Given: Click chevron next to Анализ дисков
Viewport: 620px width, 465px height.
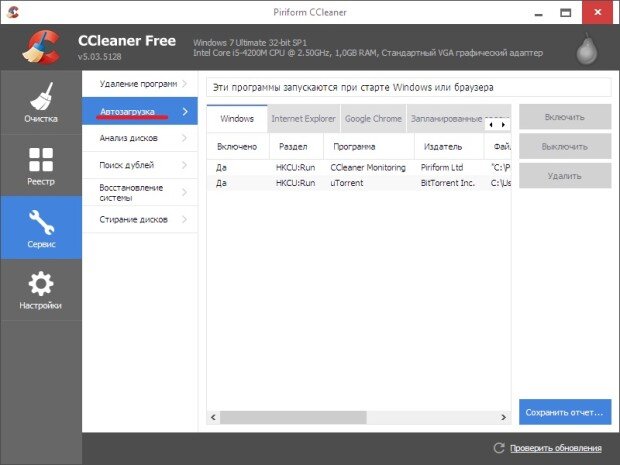Looking at the screenshot, I should pyautogui.click(x=185, y=138).
